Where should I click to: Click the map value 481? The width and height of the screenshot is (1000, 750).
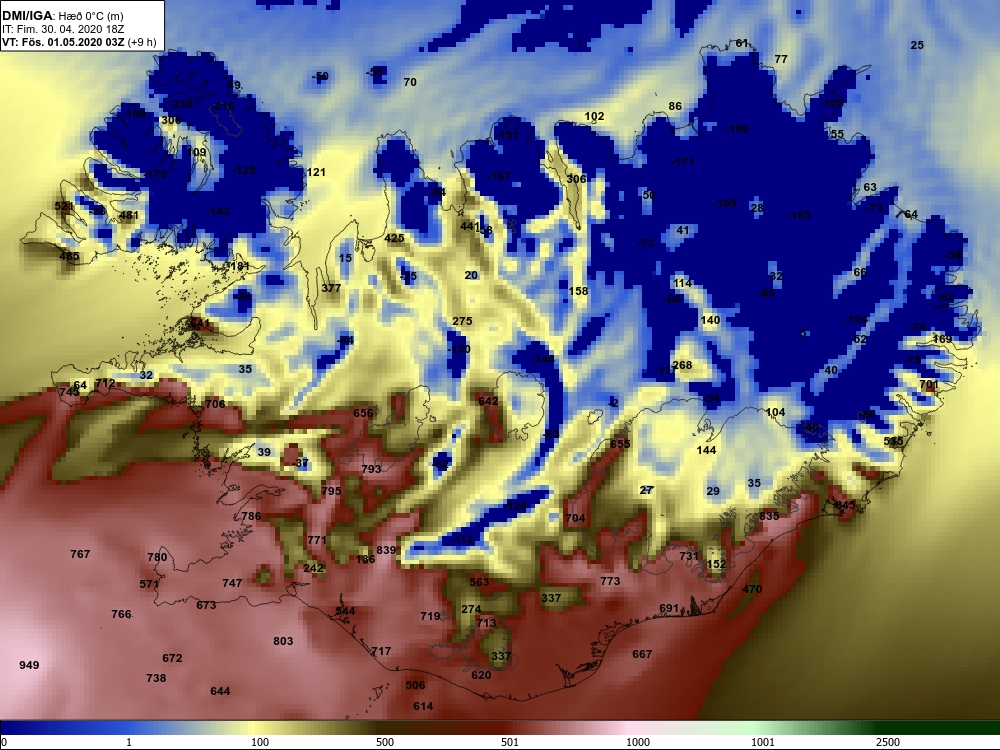[129, 215]
